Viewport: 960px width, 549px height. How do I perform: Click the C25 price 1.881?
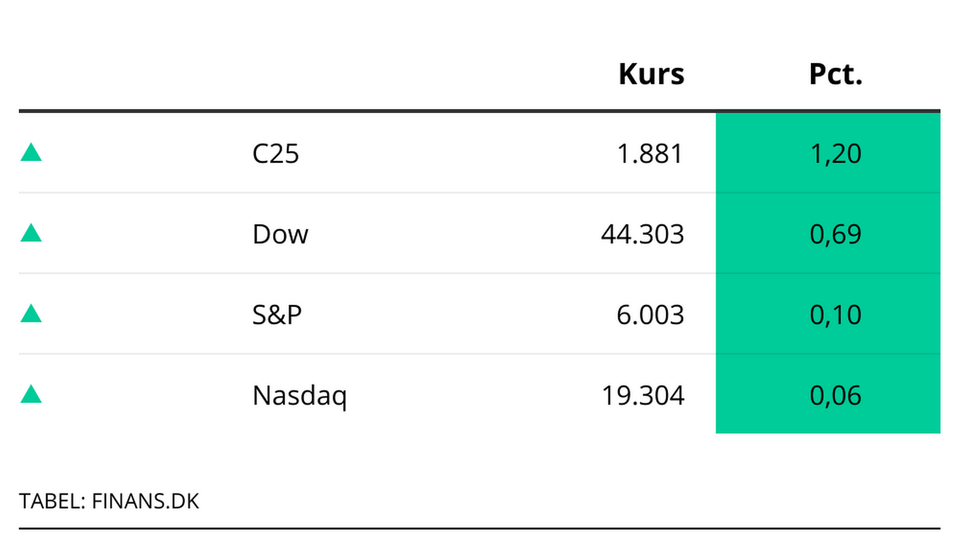pos(651,154)
